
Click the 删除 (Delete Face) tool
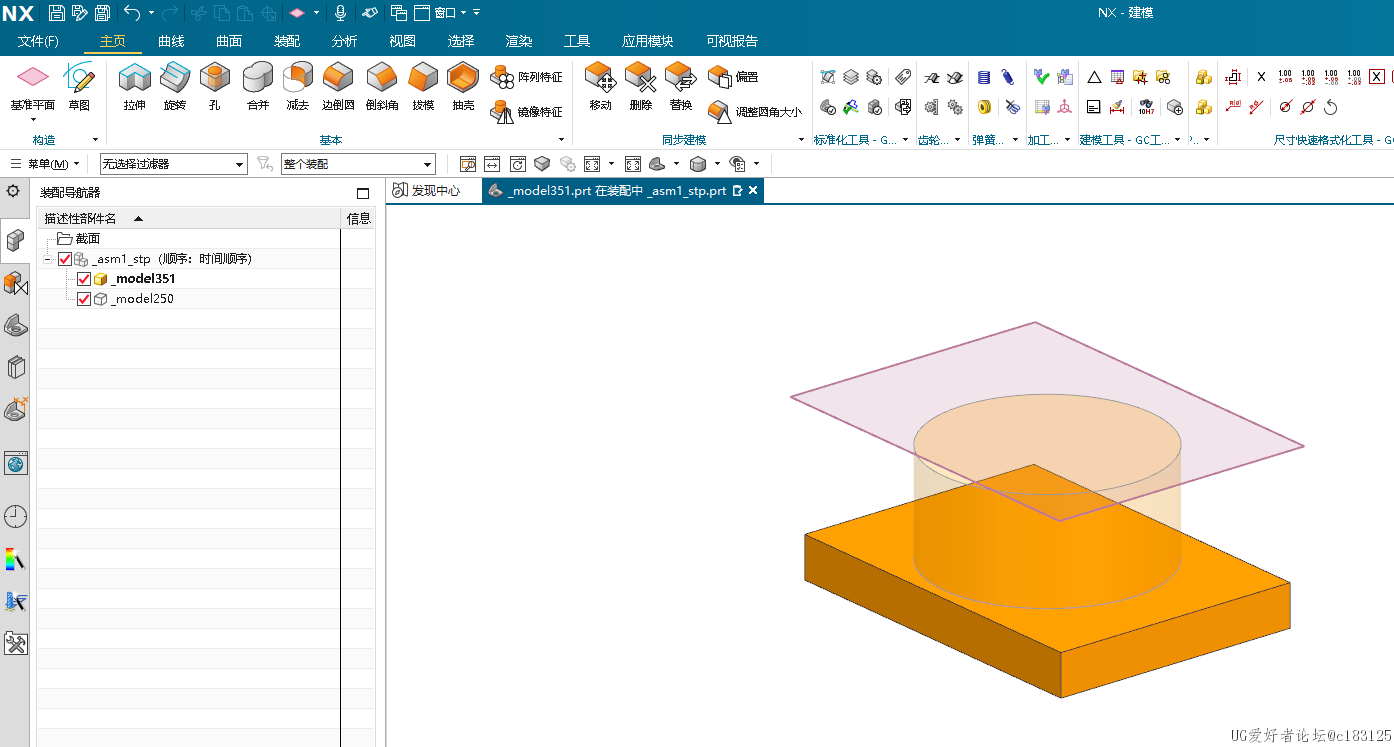(x=641, y=87)
